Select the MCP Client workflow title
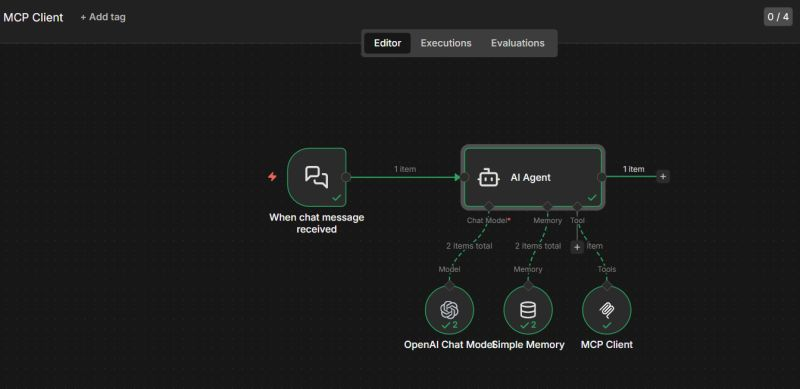Viewport: 800px width, 389px height. pyautogui.click(x=33, y=17)
